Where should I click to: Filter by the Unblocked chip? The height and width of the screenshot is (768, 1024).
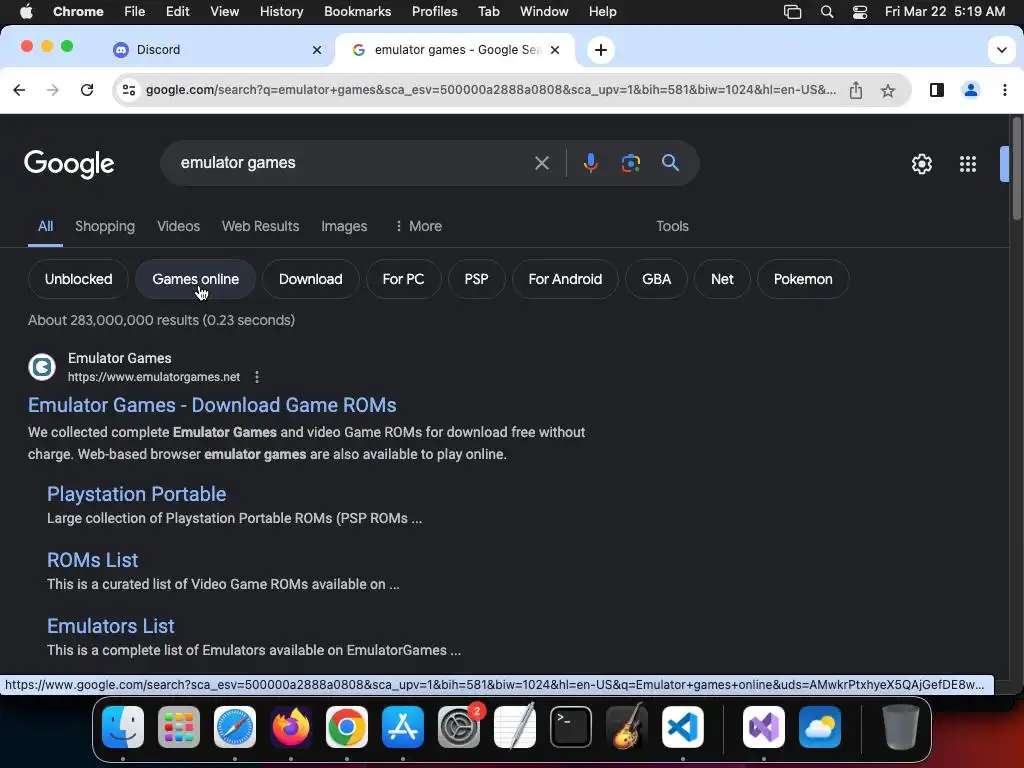coord(78,280)
